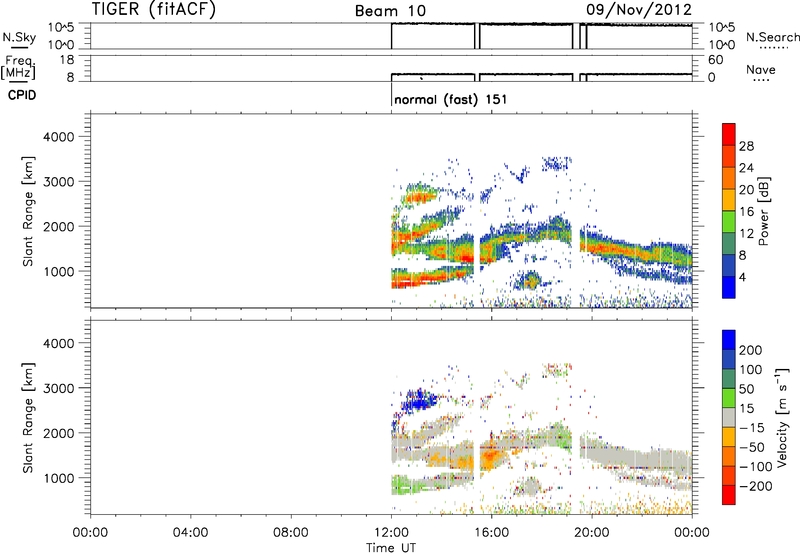Image resolution: width=800 pixels, height=554 pixels.
Task: Click the date "09/Nov/2012"
Action: 639,9
